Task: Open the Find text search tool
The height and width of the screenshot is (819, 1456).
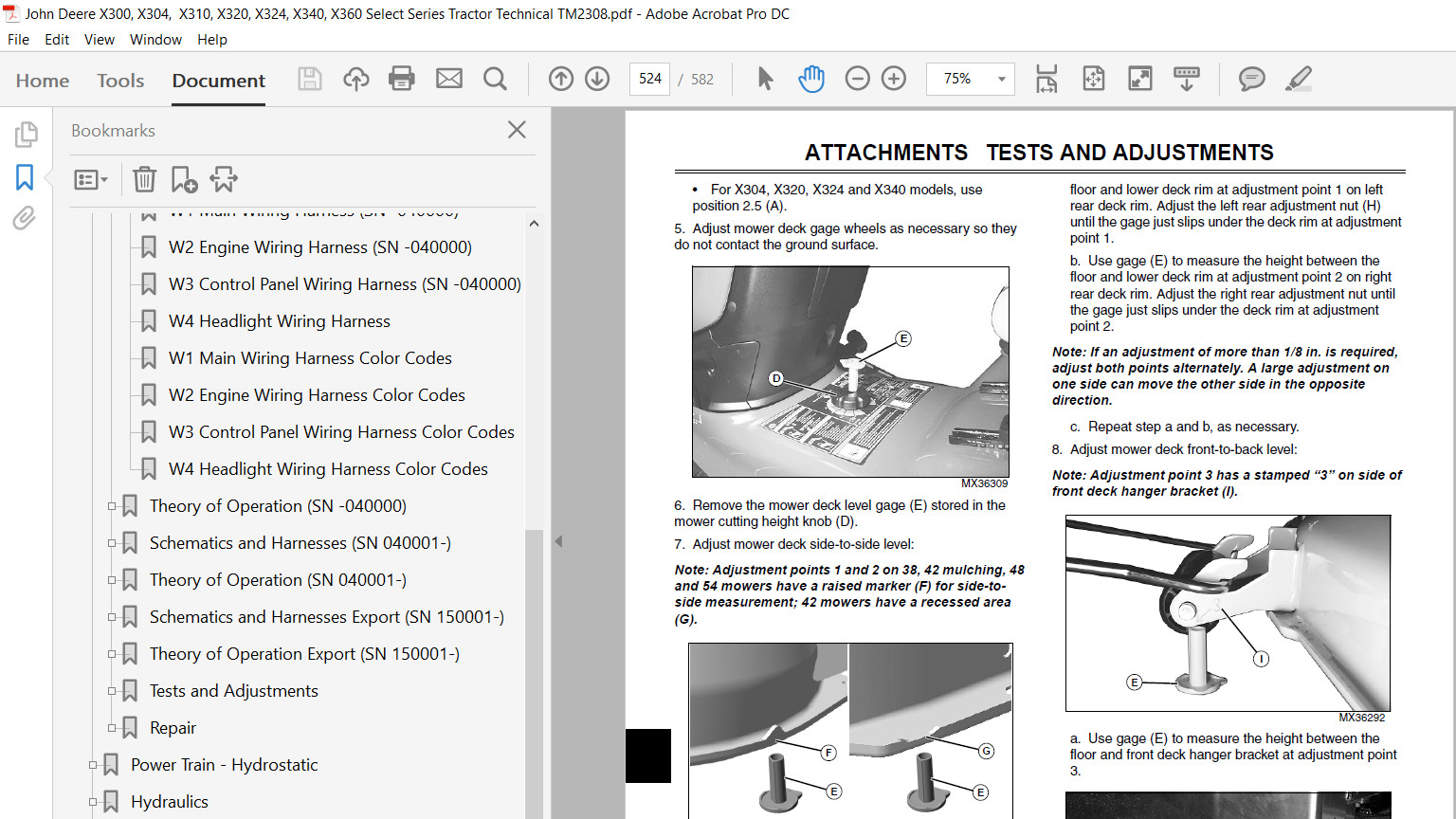Action: pyautogui.click(x=495, y=79)
